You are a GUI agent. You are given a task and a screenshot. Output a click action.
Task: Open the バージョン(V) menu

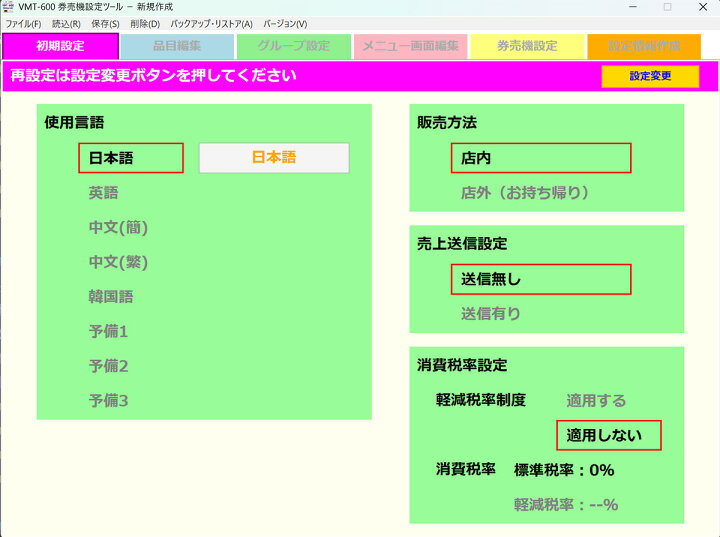pos(285,24)
